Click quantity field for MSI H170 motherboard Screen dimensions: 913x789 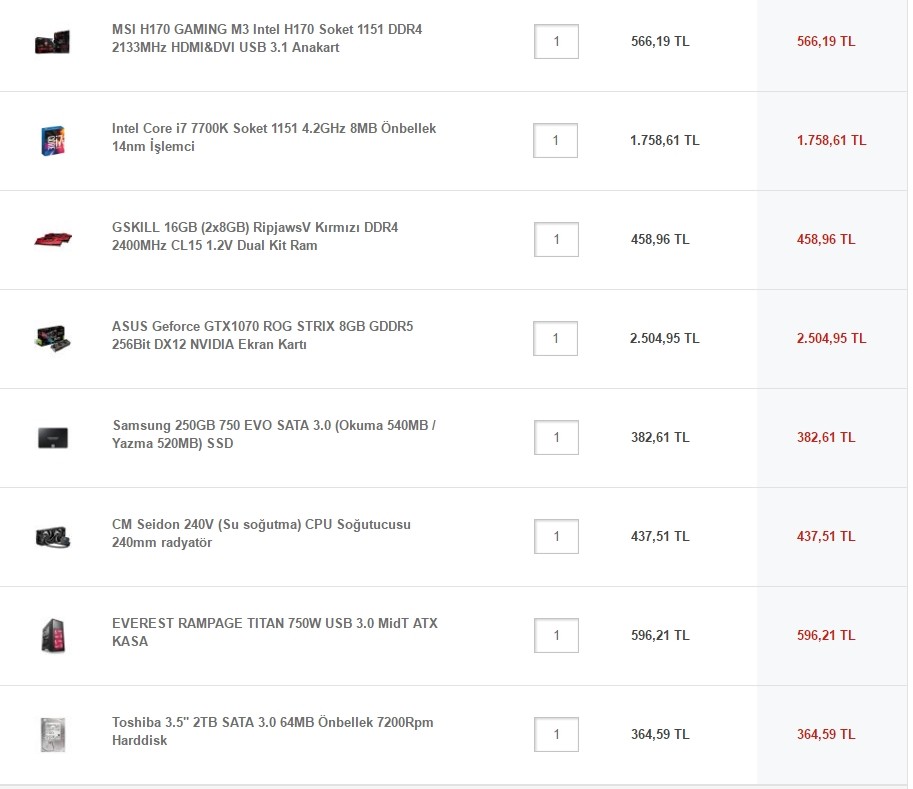(556, 42)
